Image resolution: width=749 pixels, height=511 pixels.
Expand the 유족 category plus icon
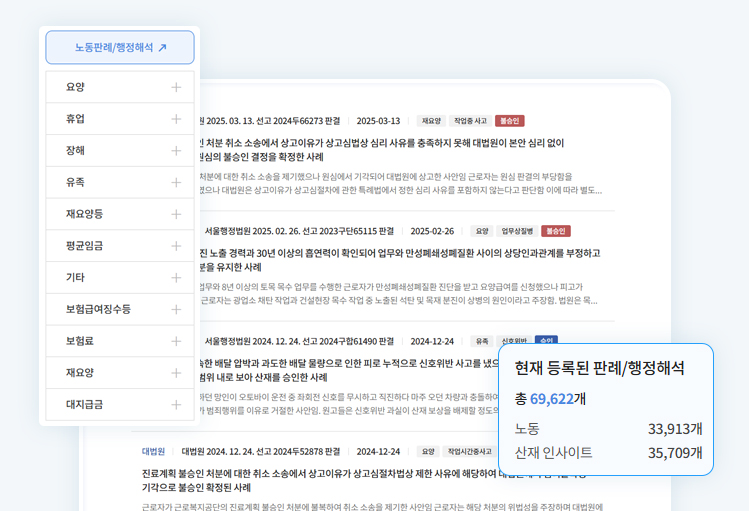pos(176,182)
